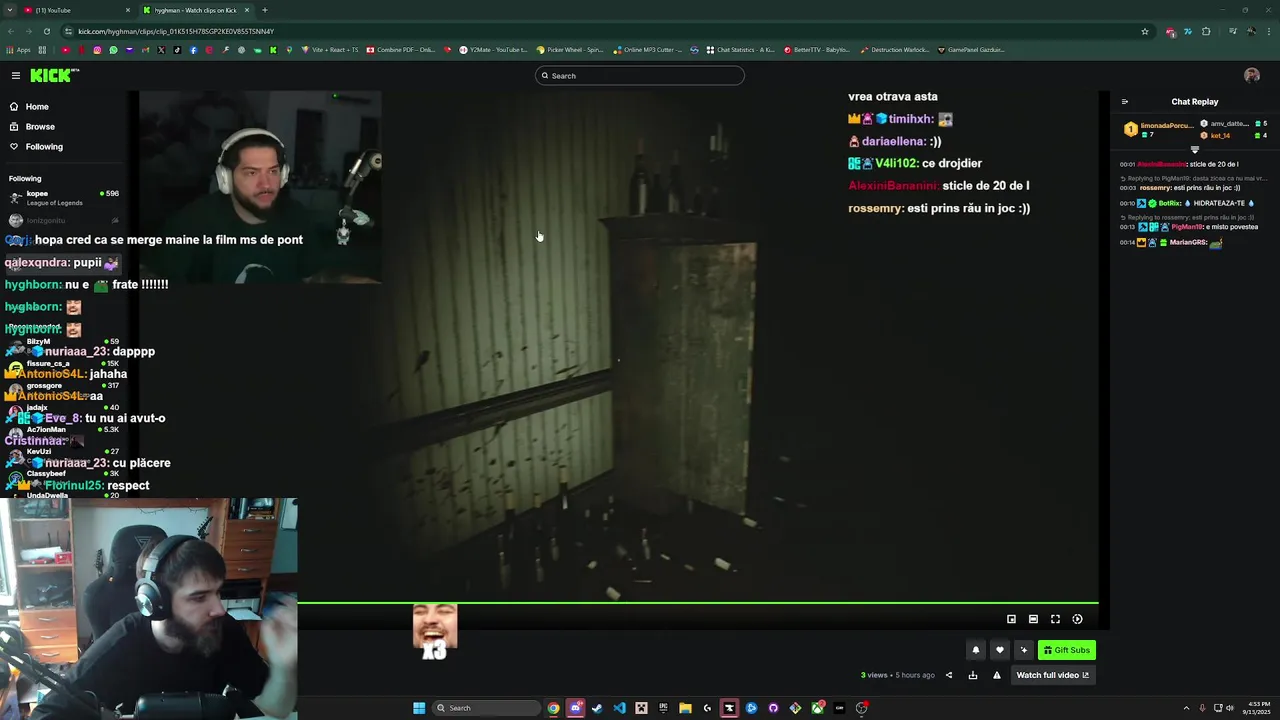The width and height of the screenshot is (1280, 720).
Task: Expand the chat leaderboard chevron
Action: [1194, 149]
